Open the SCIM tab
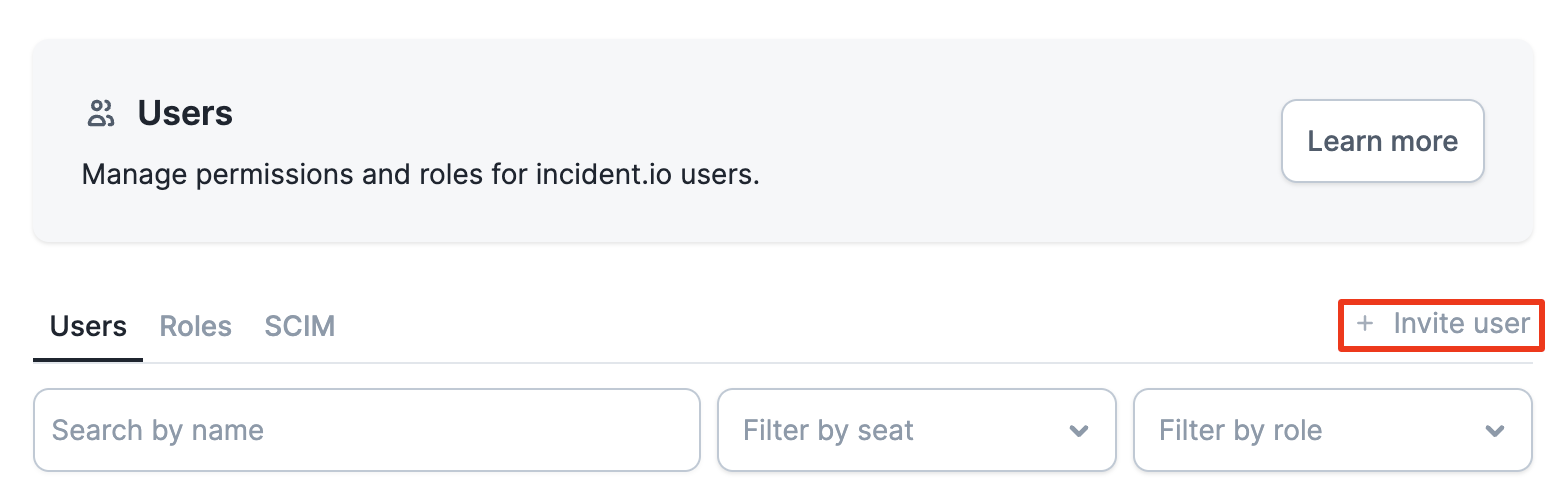Screen dimensions: 1564x484 pyautogui.click(x=299, y=326)
